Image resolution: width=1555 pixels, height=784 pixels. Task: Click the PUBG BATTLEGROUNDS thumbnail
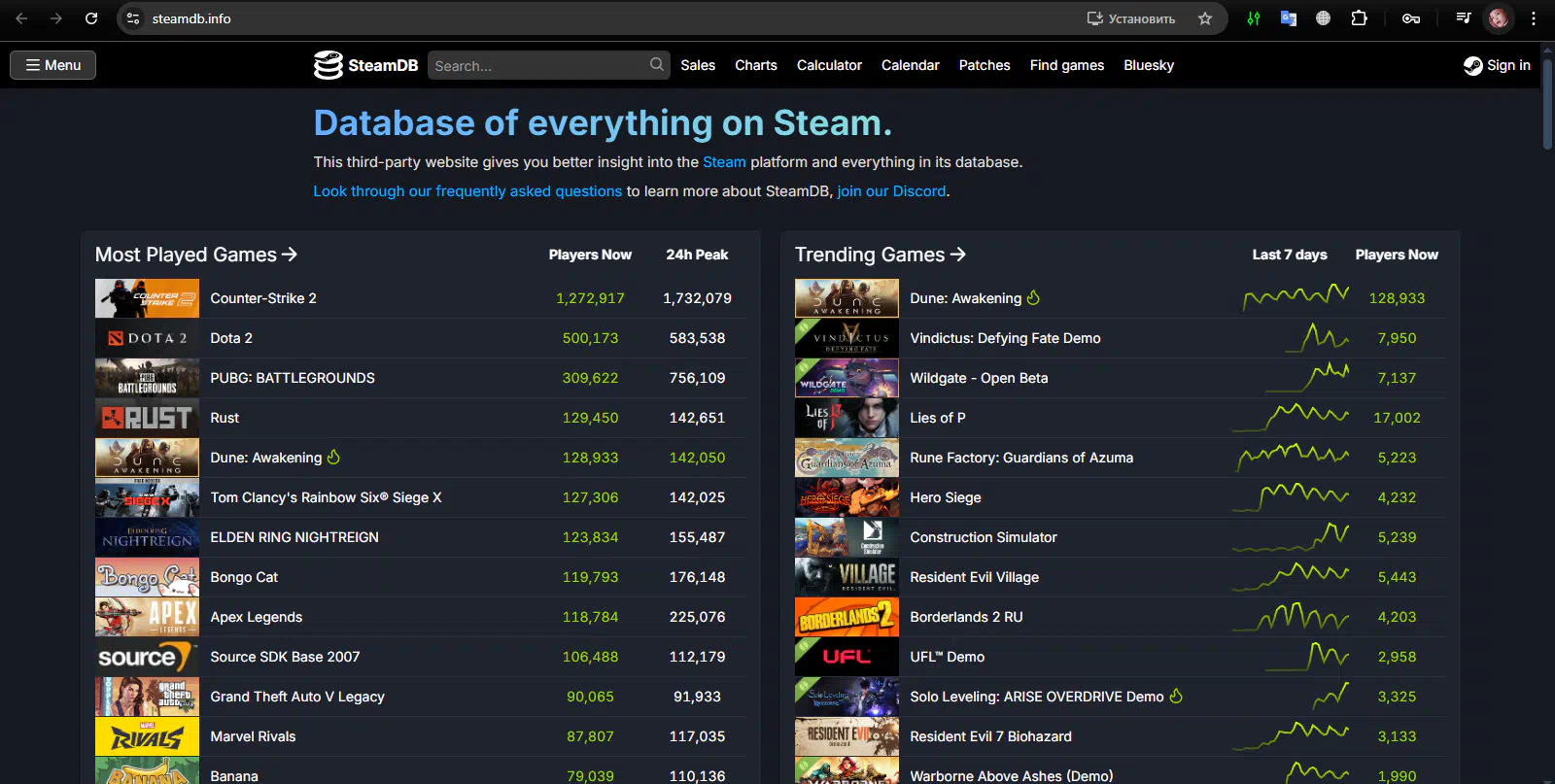point(147,378)
